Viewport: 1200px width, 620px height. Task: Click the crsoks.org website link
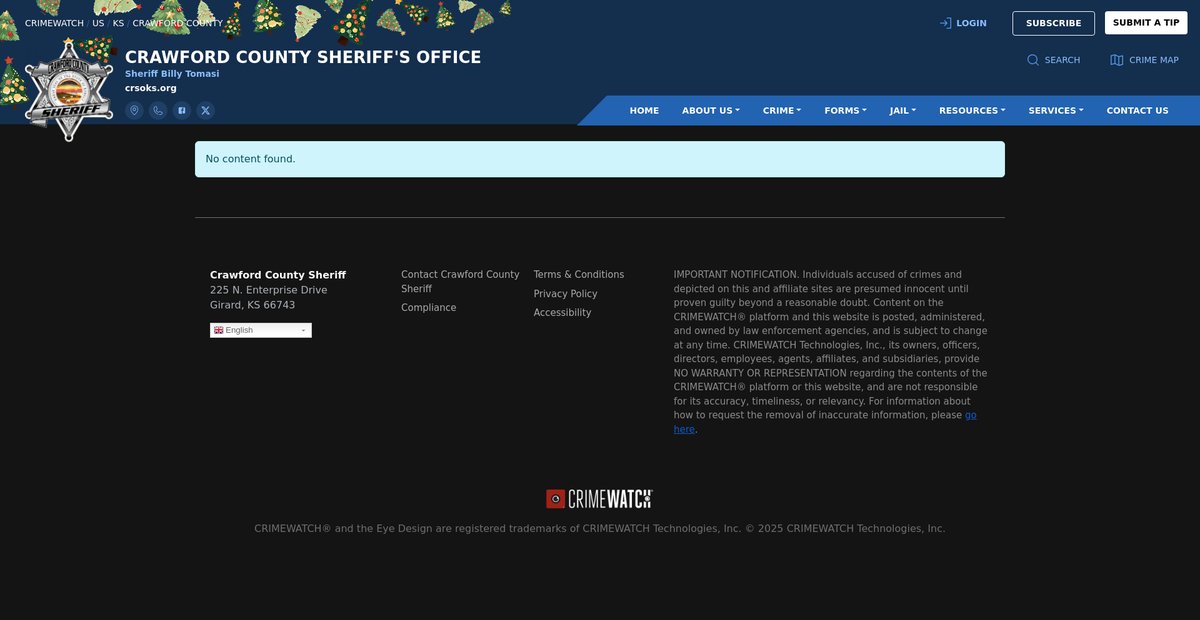tap(151, 88)
